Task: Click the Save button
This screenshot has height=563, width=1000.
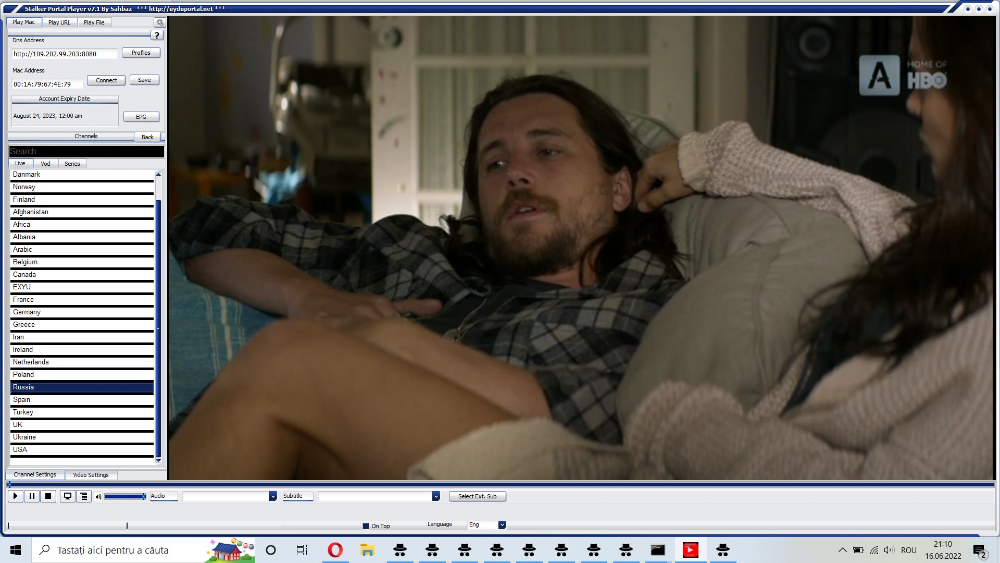Action: (x=144, y=80)
